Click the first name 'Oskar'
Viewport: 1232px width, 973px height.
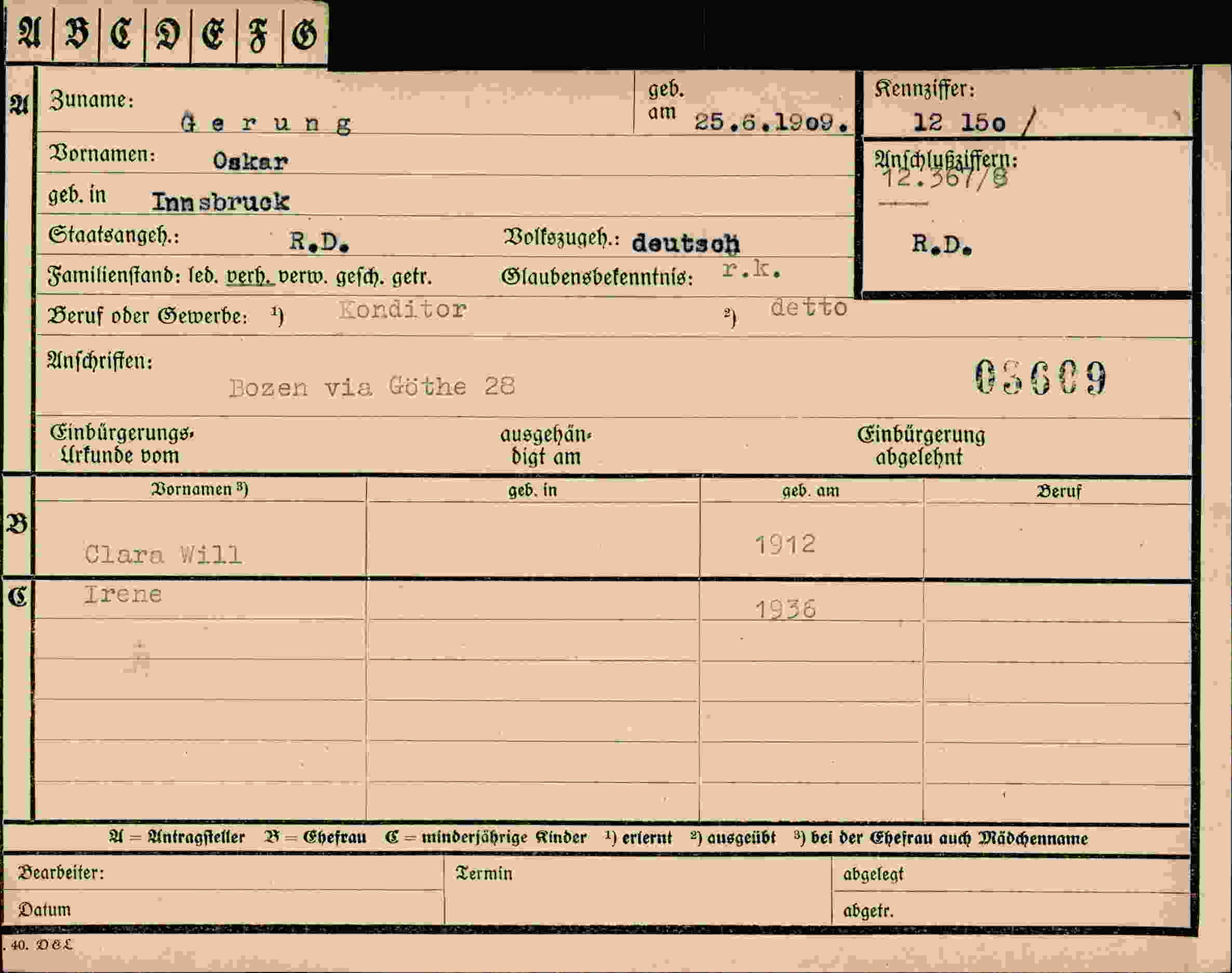[250, 161]
